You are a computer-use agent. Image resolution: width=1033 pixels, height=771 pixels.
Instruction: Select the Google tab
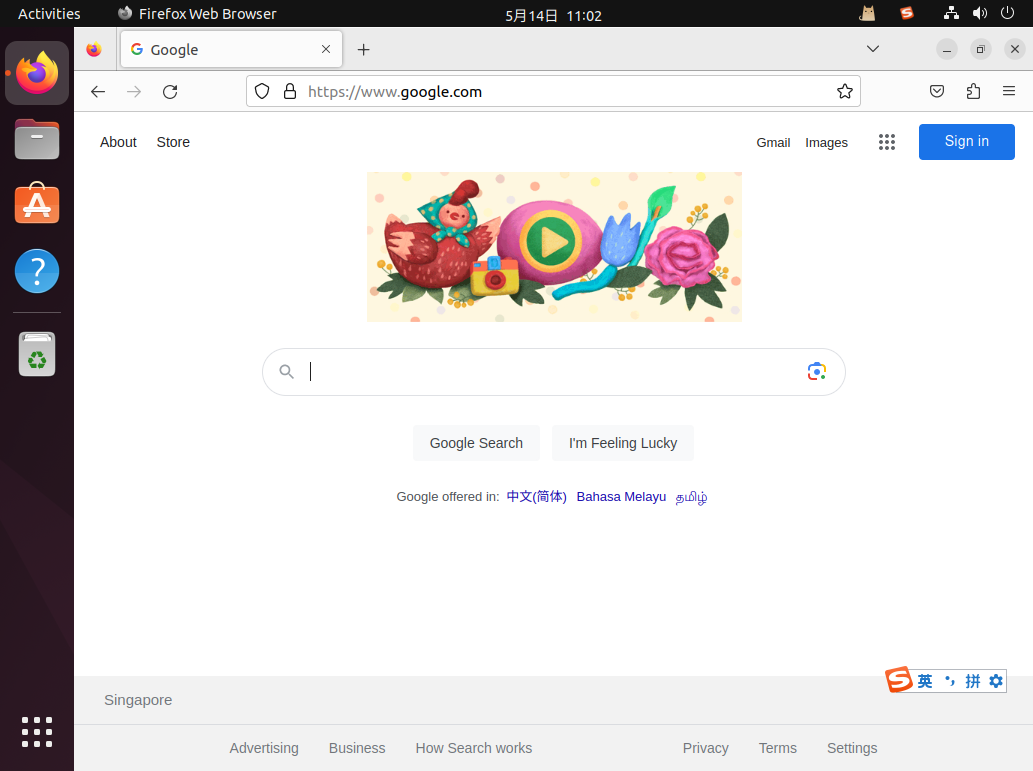(x=231, y=49)
